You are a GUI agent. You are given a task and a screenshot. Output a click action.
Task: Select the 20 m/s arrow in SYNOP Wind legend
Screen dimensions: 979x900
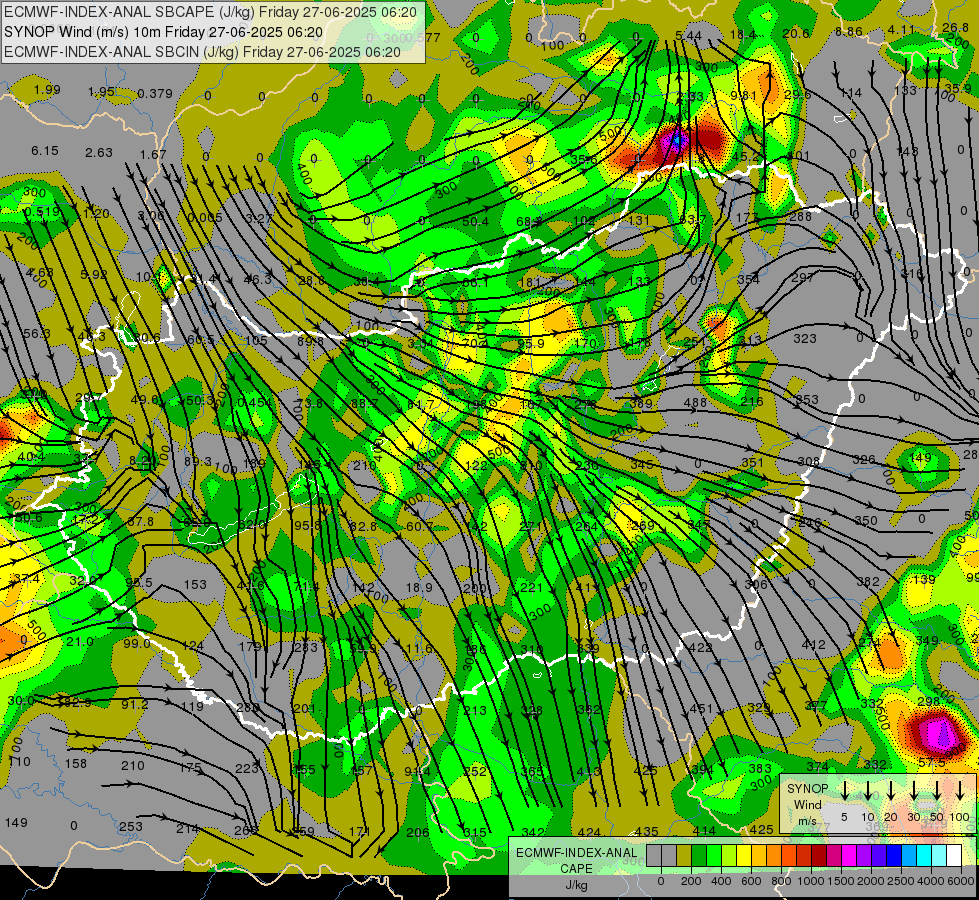pyautogui.click(x=890, y=791)
